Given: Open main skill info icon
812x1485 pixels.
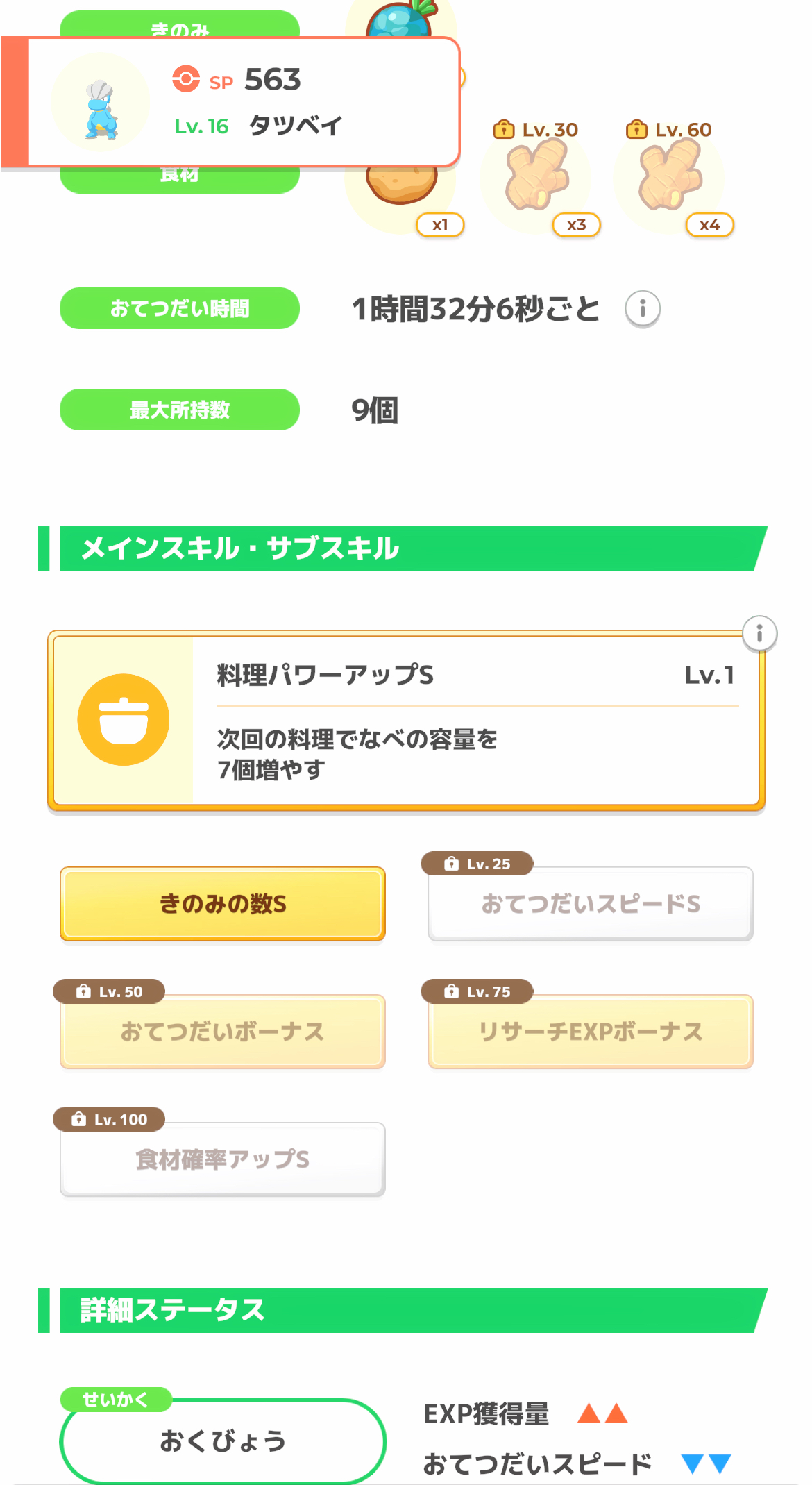Looking at the screenshot, I should click(x=759, y=633).
